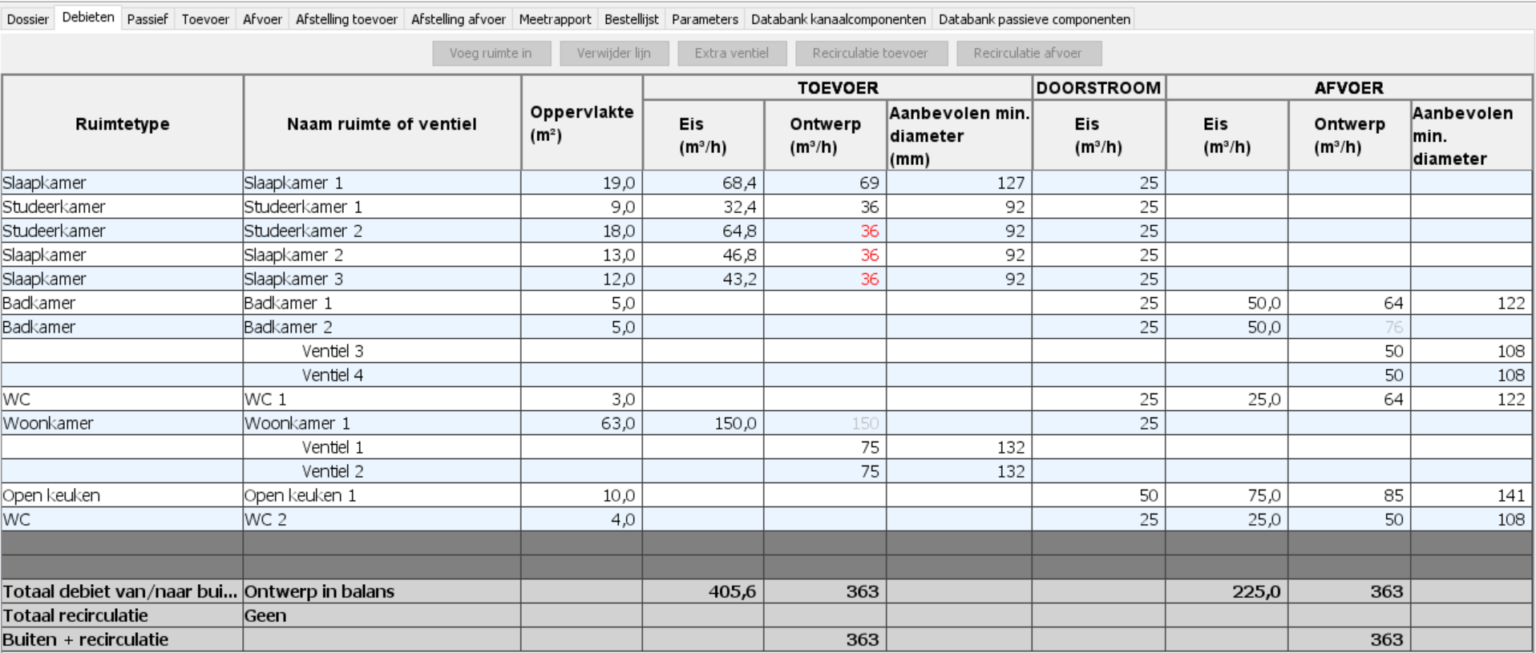Viewport: 1536px width, 653px height.
Task: Select the Ventiel 3 row name cell
Action: coord(381,351)
